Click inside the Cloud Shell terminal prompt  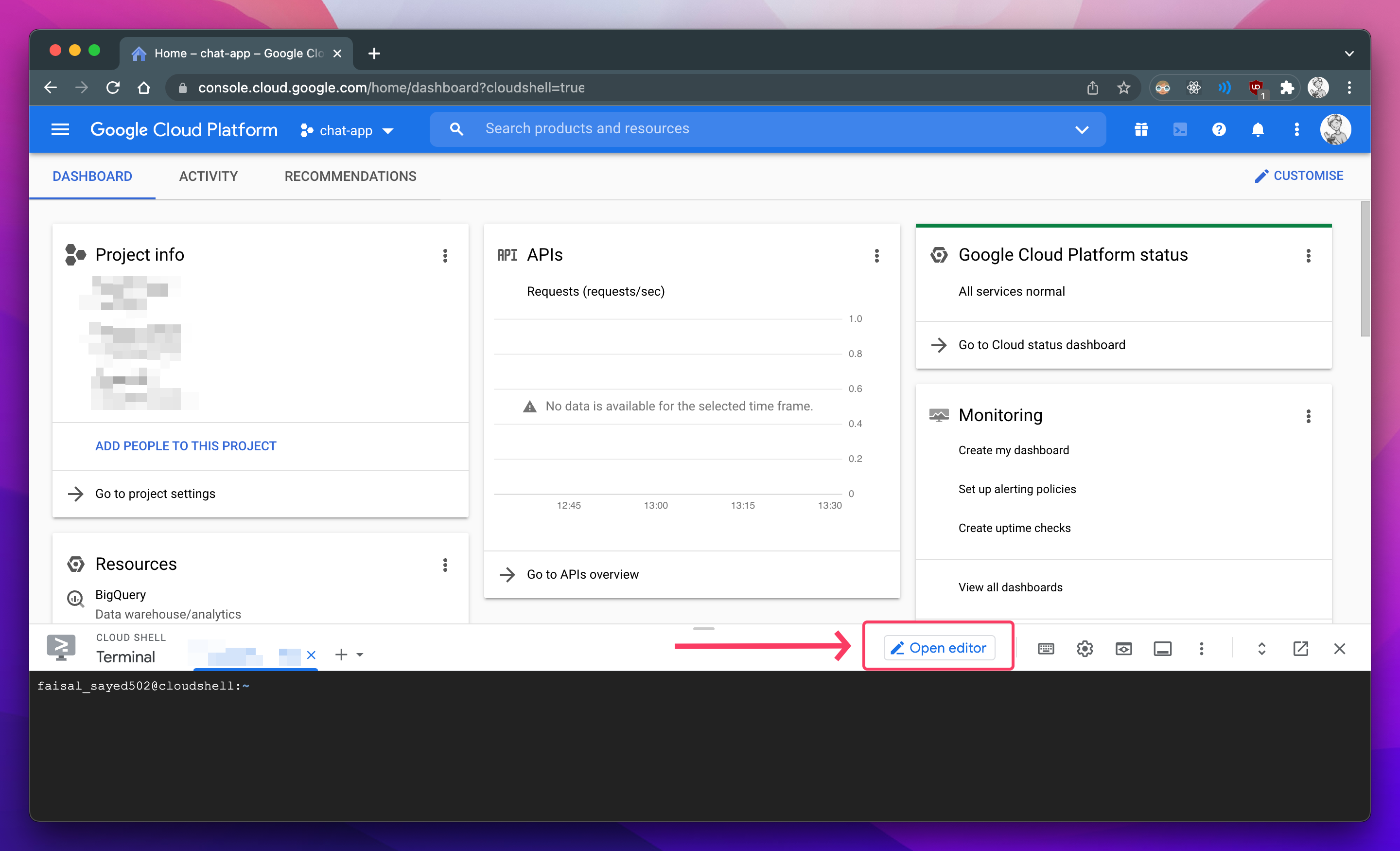tap(143, 686)
